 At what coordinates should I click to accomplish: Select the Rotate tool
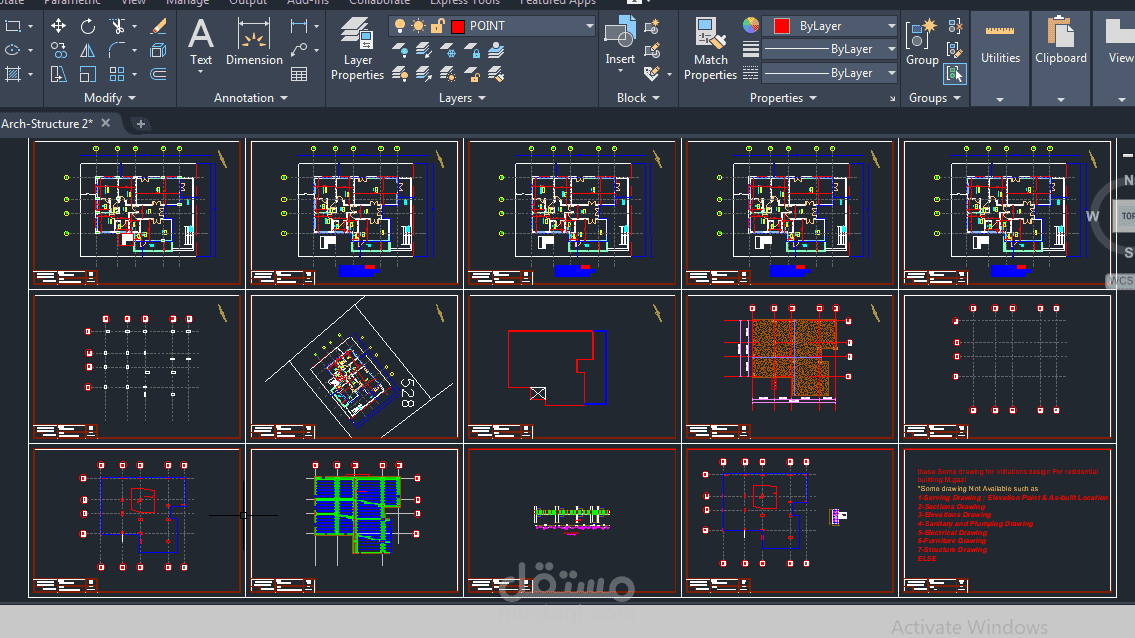pos(88,26)
